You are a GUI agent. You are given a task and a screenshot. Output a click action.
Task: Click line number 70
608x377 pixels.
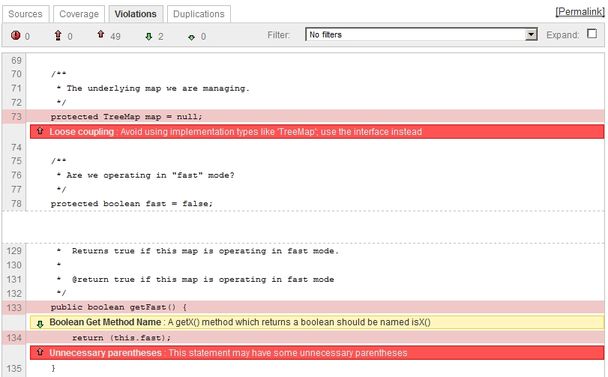(x=16, y=74)
